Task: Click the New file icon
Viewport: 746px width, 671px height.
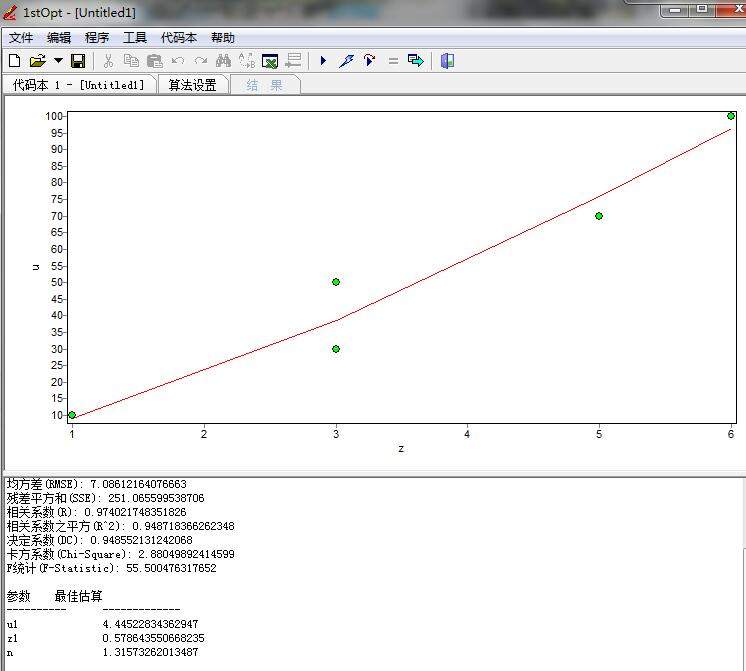Action: pos(14,60)
